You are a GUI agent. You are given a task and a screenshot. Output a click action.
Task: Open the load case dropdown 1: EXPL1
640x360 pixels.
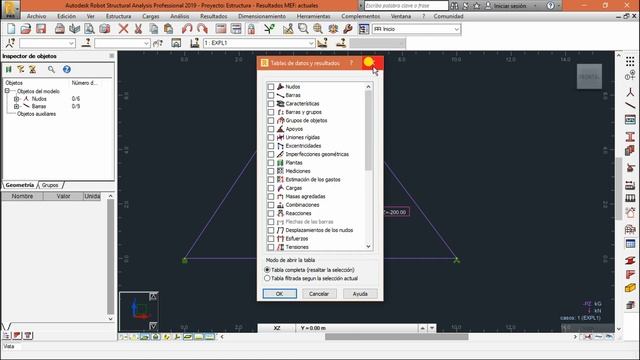point(259,43)
